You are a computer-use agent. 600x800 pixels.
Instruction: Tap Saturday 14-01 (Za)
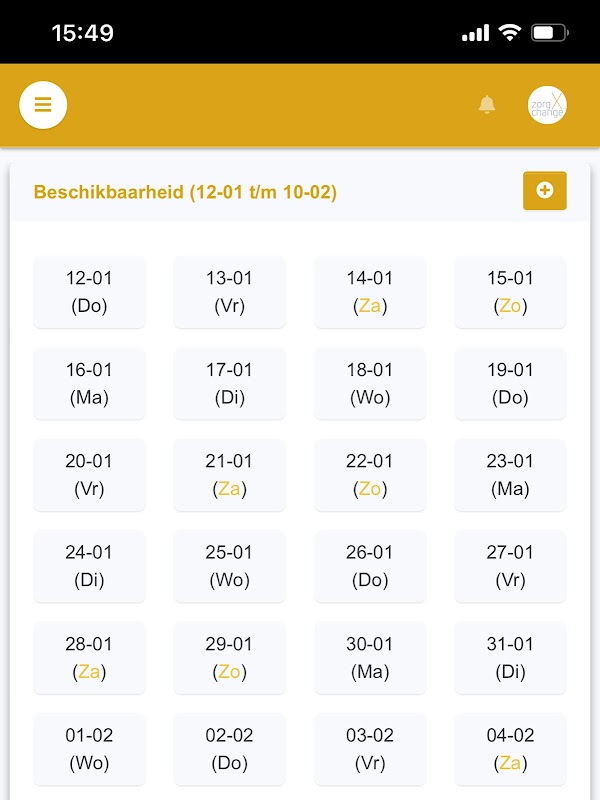370,292
